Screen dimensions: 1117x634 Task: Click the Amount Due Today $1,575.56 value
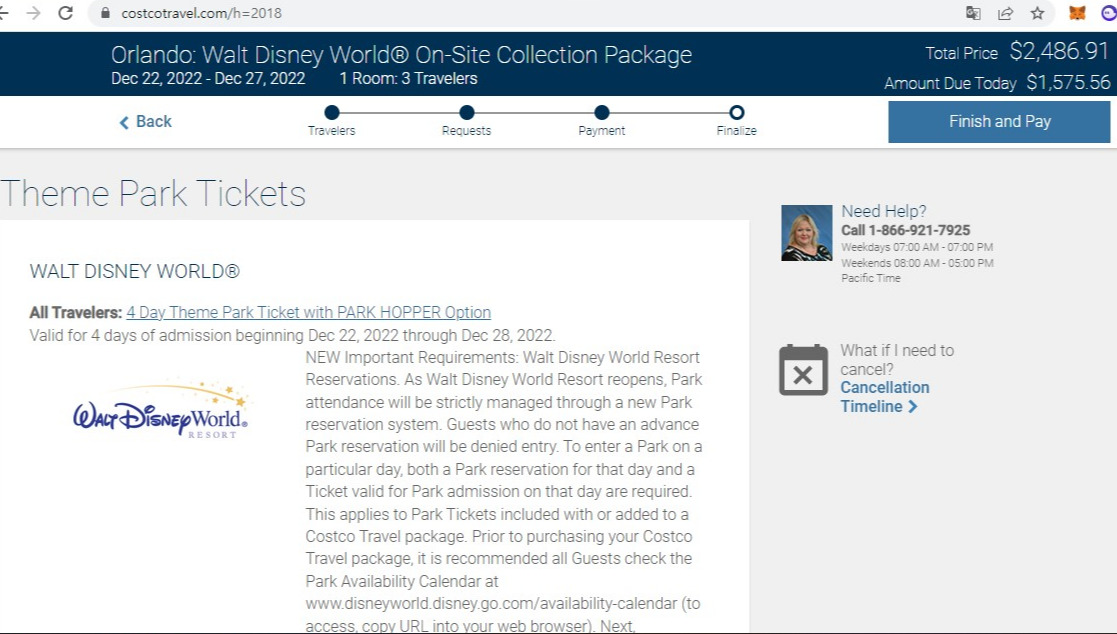[1068, 83]
